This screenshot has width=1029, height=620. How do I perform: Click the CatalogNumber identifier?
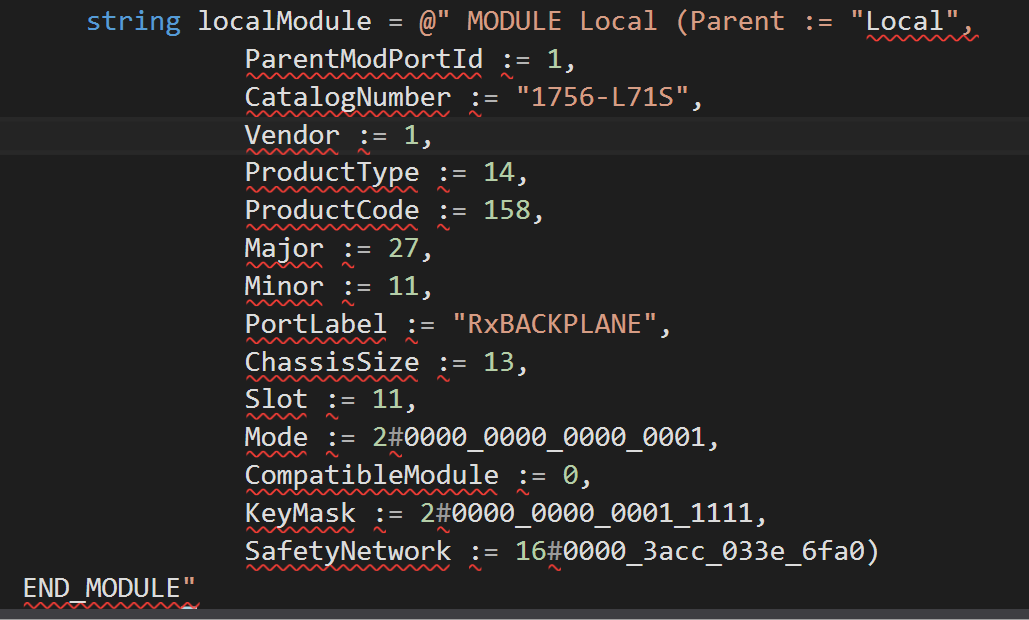click(348, 98)
